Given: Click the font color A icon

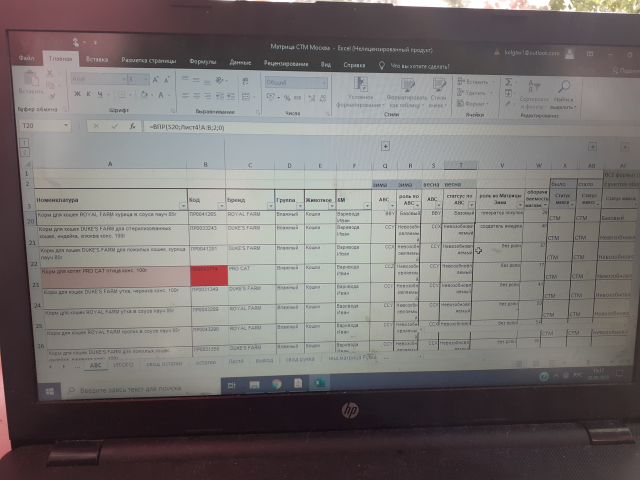Looking at the screenshot, I should [161, 96].
